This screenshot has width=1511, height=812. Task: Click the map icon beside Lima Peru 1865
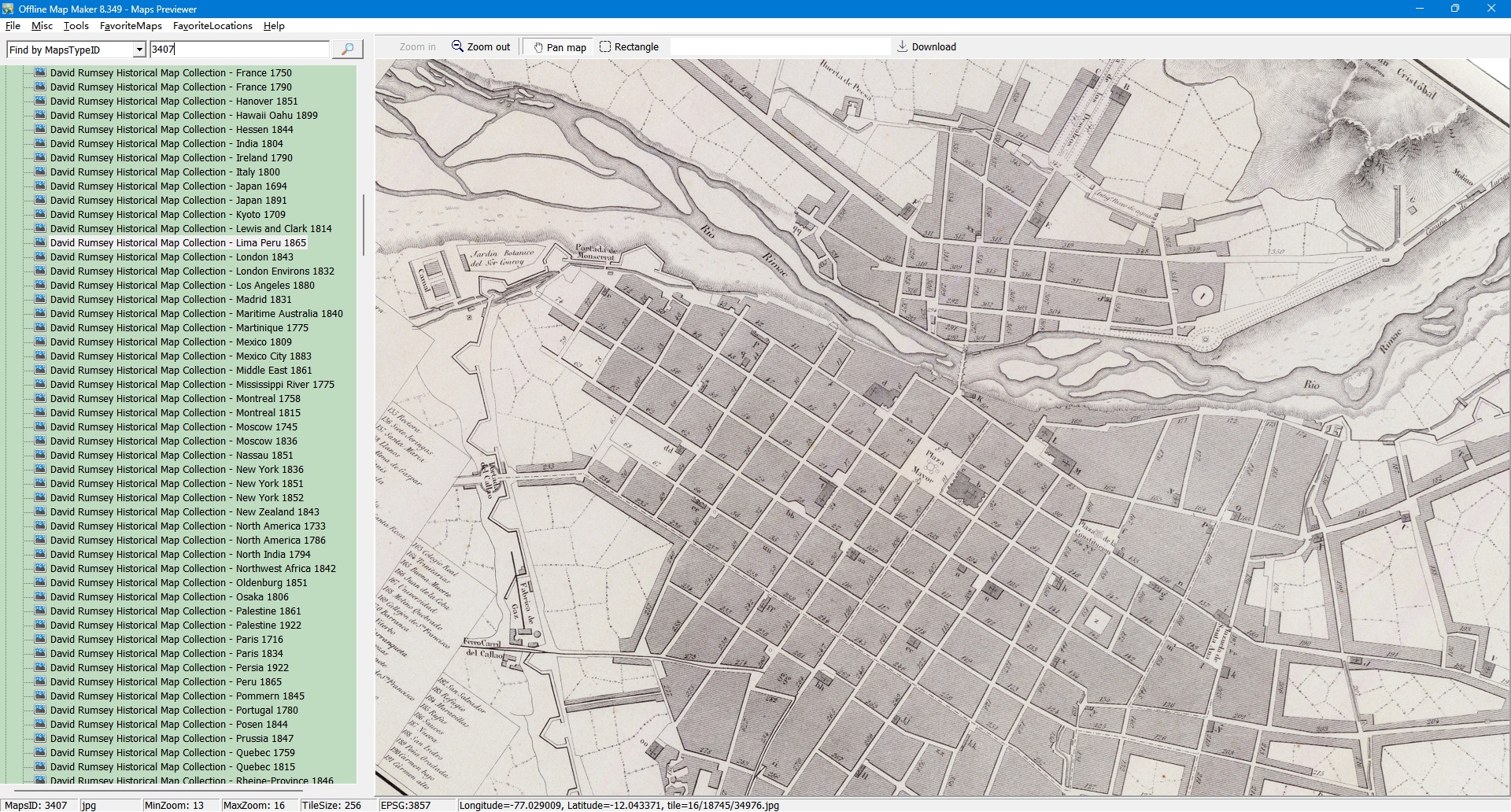pos(40,242)
